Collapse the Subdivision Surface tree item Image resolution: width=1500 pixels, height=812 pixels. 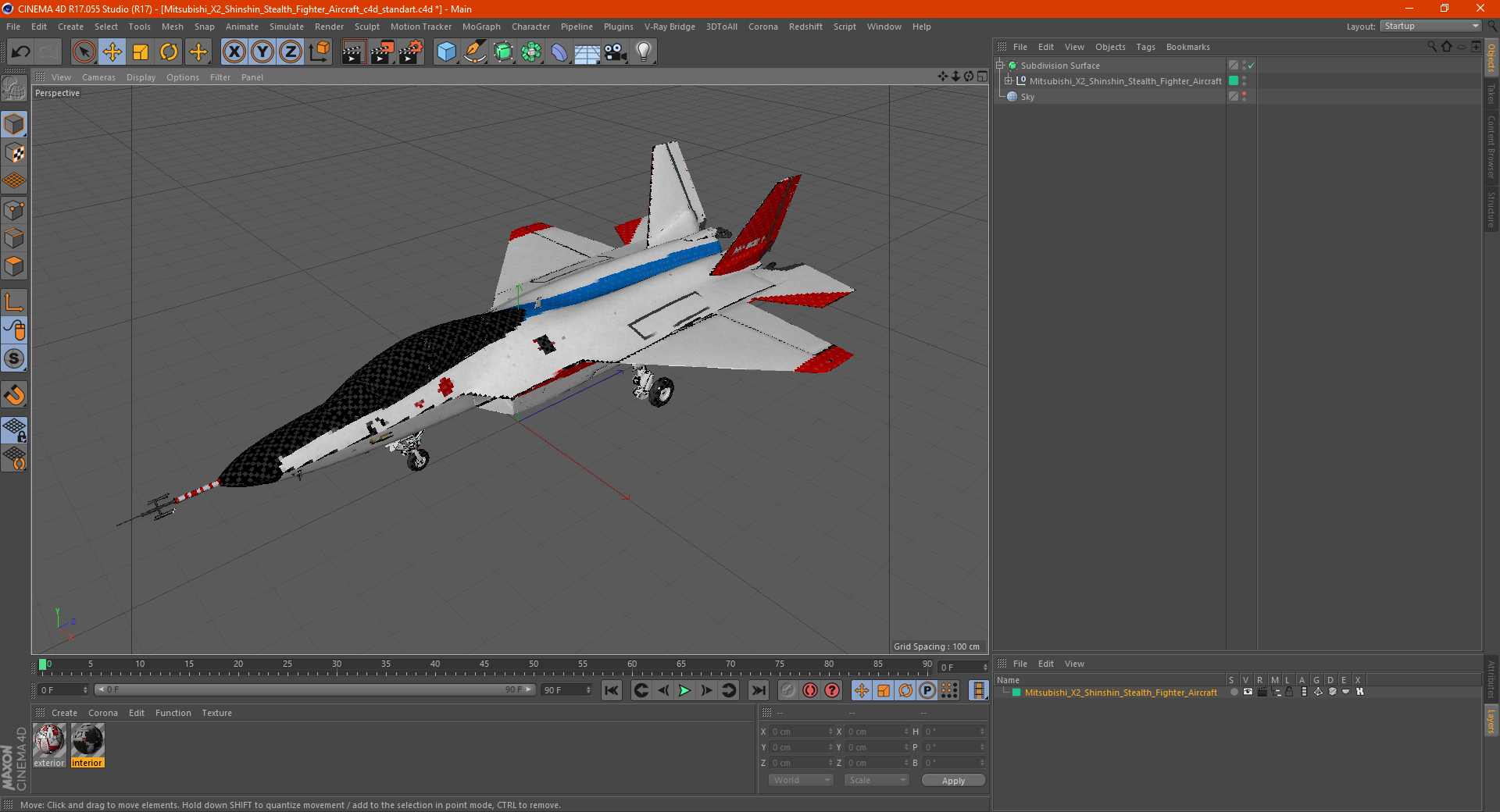[x=1000, y=66]
